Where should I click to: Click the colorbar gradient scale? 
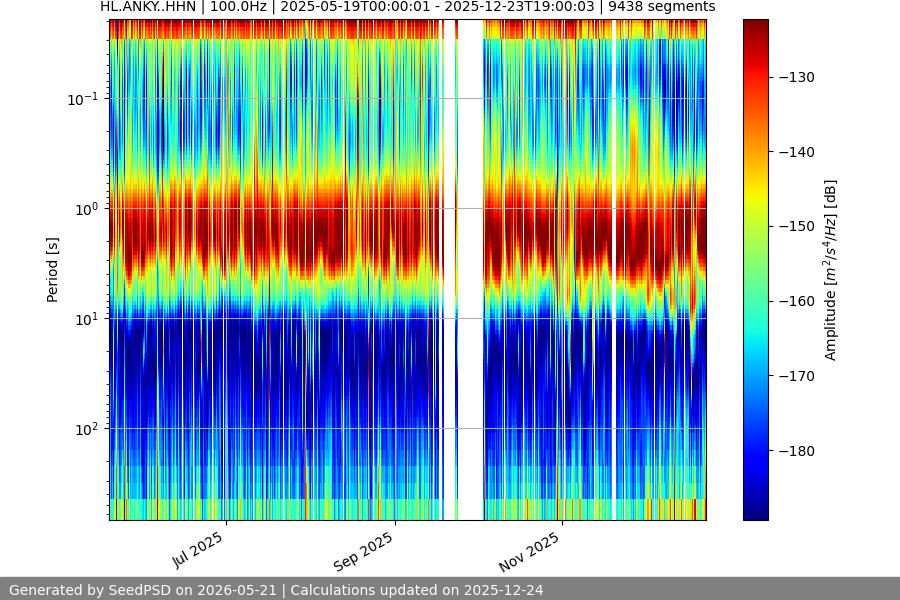point(755,270)
